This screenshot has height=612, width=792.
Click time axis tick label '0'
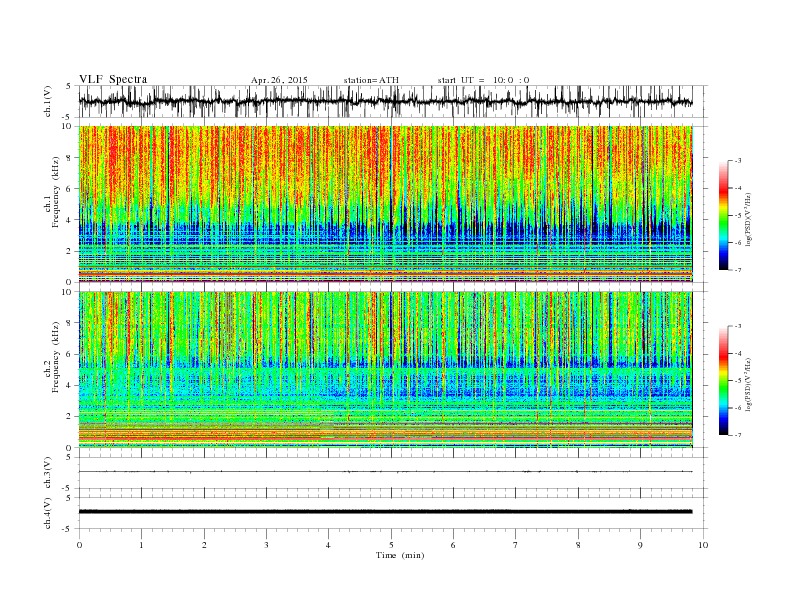pyautogui.click(x=79, y=545)
